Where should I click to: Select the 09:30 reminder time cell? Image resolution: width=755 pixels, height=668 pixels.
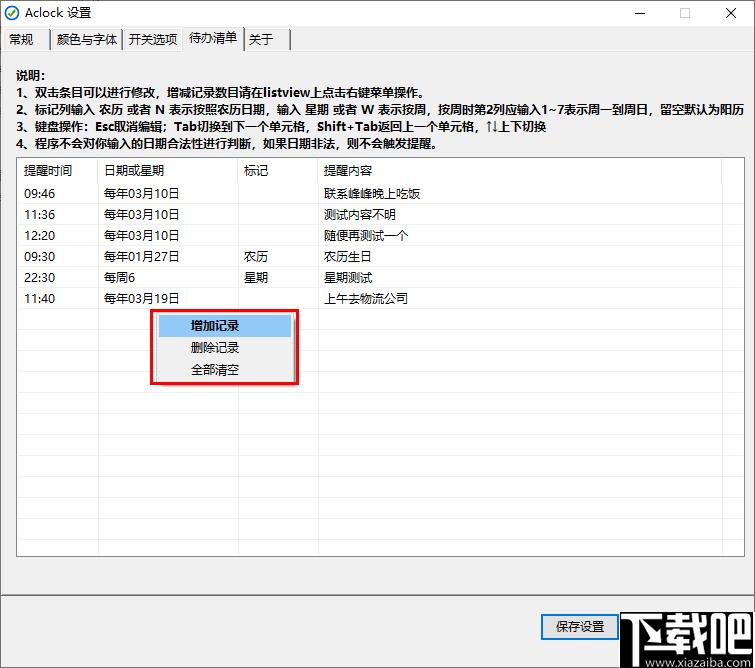[x=39, y=257]
